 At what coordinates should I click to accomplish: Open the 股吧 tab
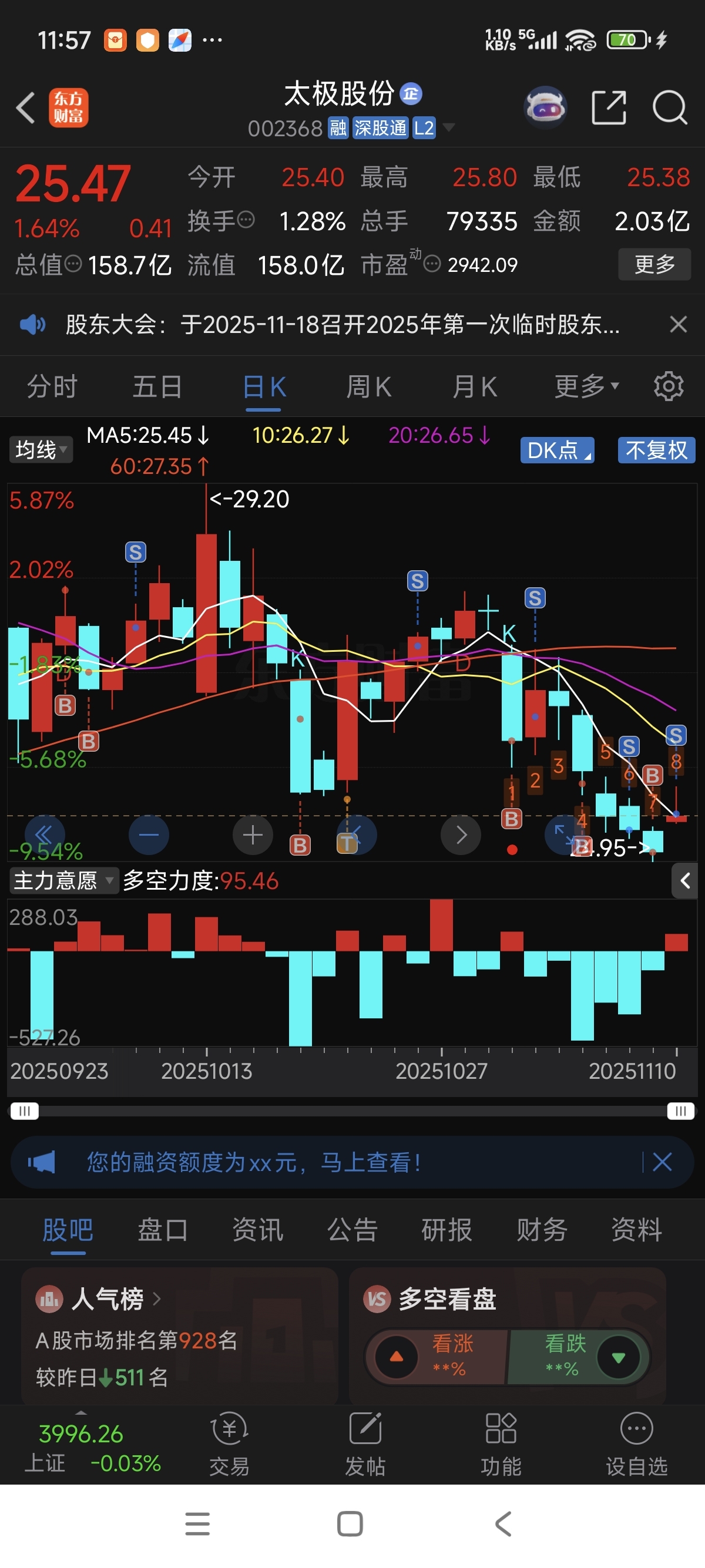(x=68, y=1230)
